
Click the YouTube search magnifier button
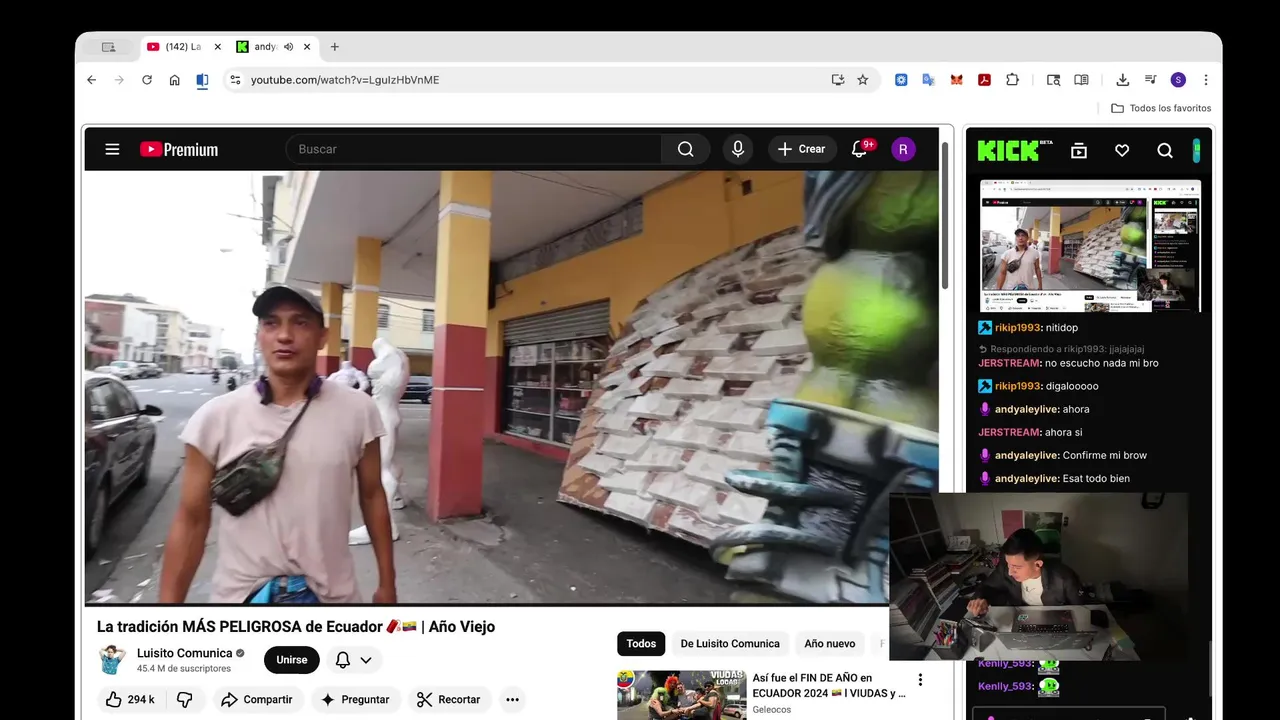[685, 149]
